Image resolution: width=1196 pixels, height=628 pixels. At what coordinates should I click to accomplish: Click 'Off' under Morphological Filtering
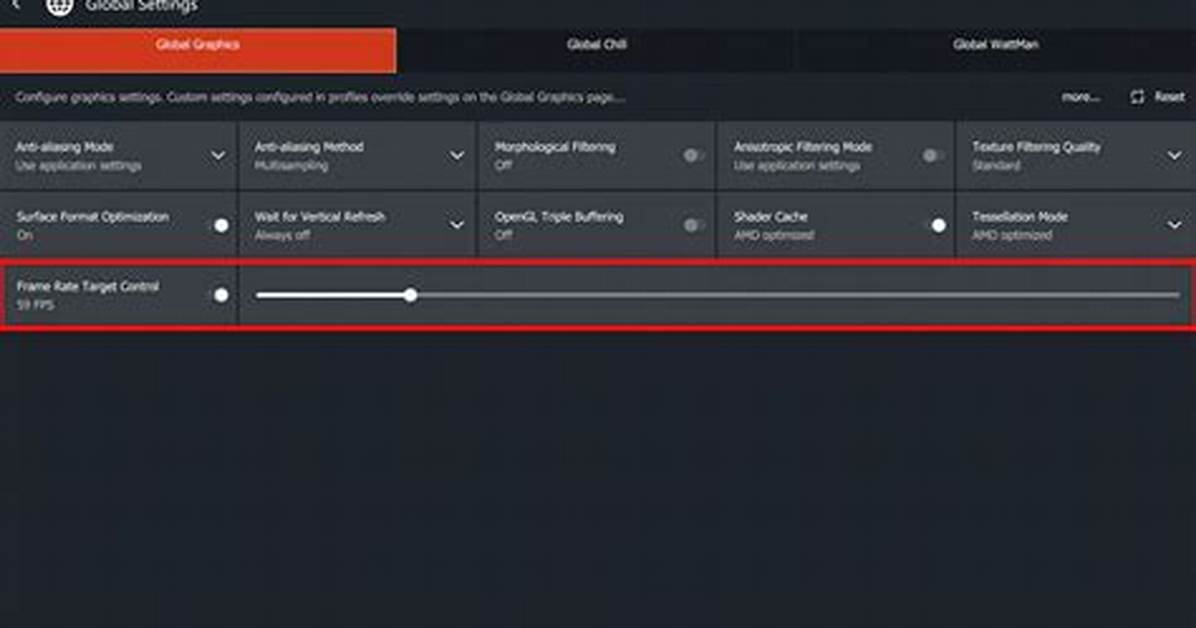503,166
